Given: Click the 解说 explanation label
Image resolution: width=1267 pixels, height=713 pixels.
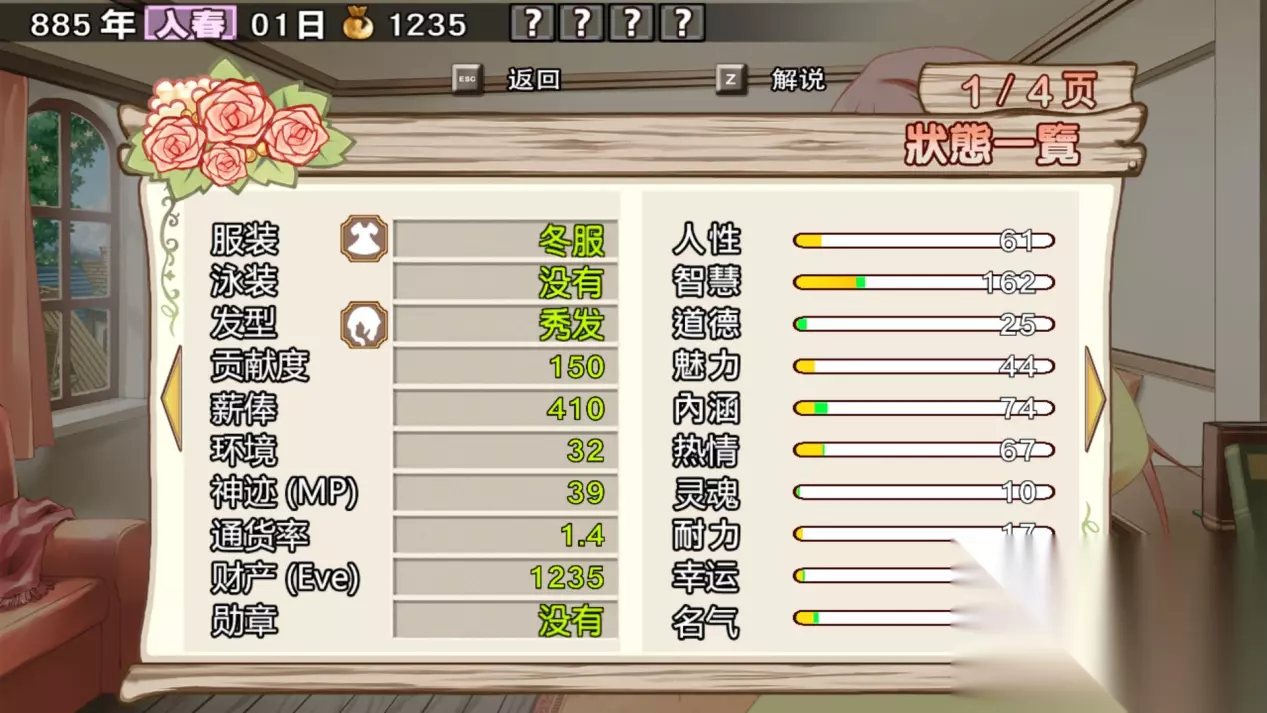Looking at the screenshot, I should pos(798,80).
